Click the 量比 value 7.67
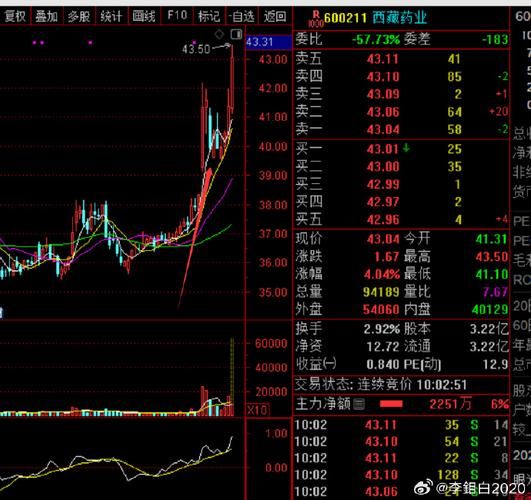The height and width of the screenshot is (500, 531). 496,292
